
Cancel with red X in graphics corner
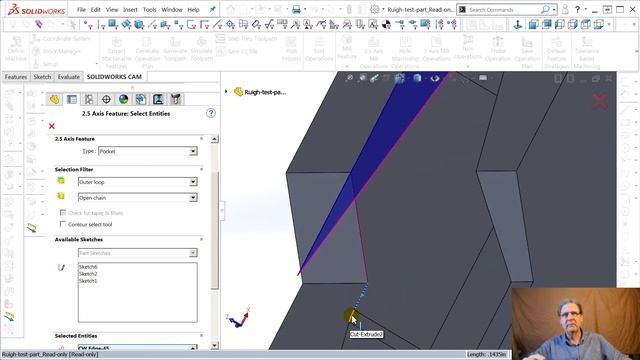[x=600, y=101]
